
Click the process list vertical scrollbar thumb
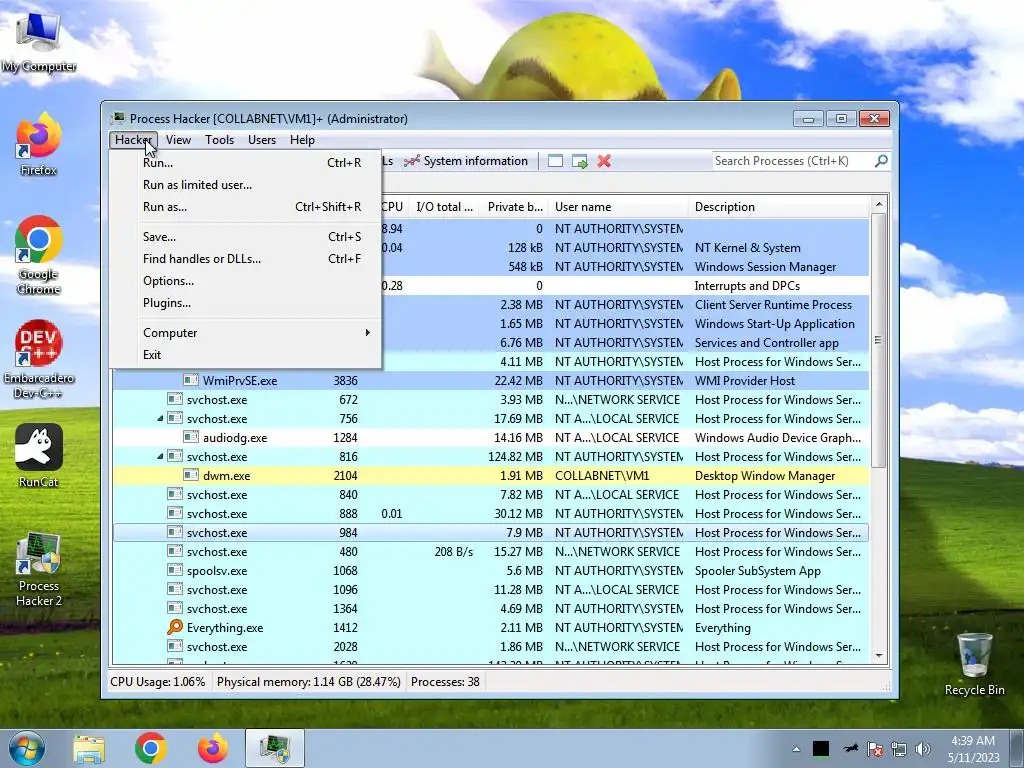pyautogui.click(x=878, y=340)
